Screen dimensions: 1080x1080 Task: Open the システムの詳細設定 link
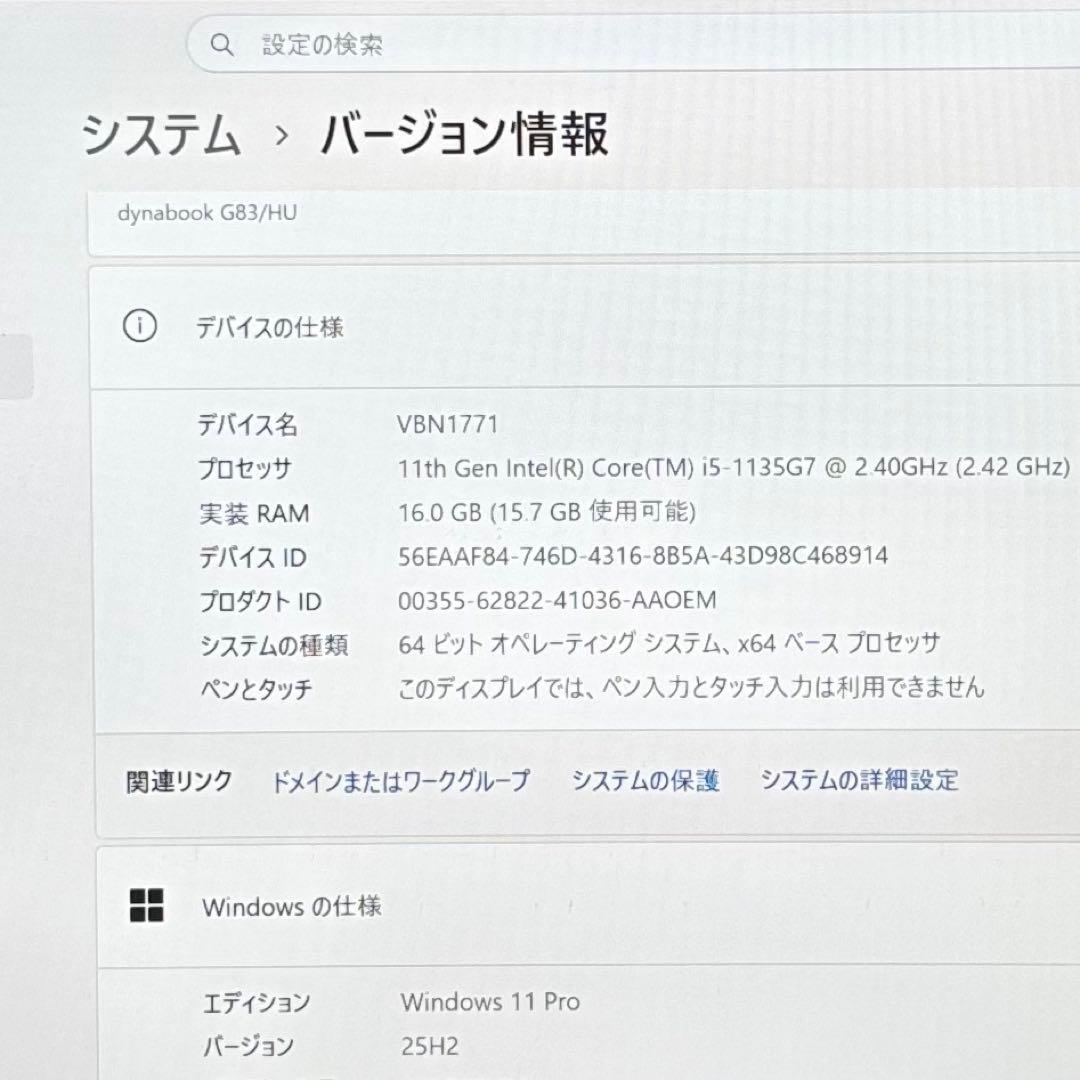pyautogui.click(x=860, y=780)
